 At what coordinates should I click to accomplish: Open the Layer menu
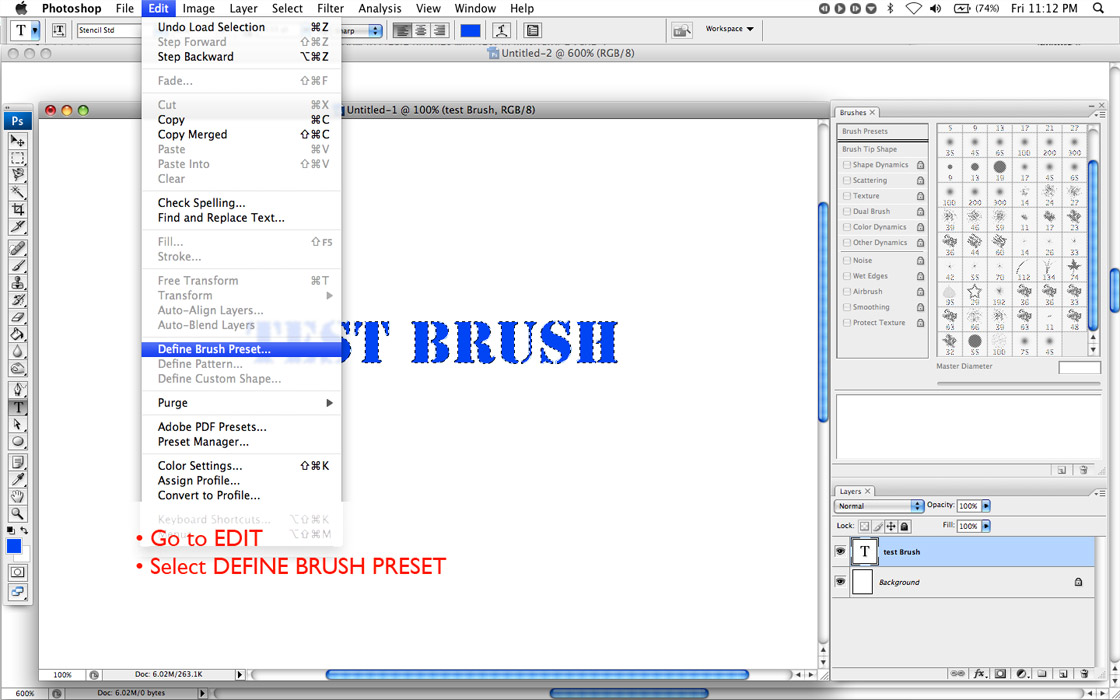pyautogui.click(x=244, y=9)
